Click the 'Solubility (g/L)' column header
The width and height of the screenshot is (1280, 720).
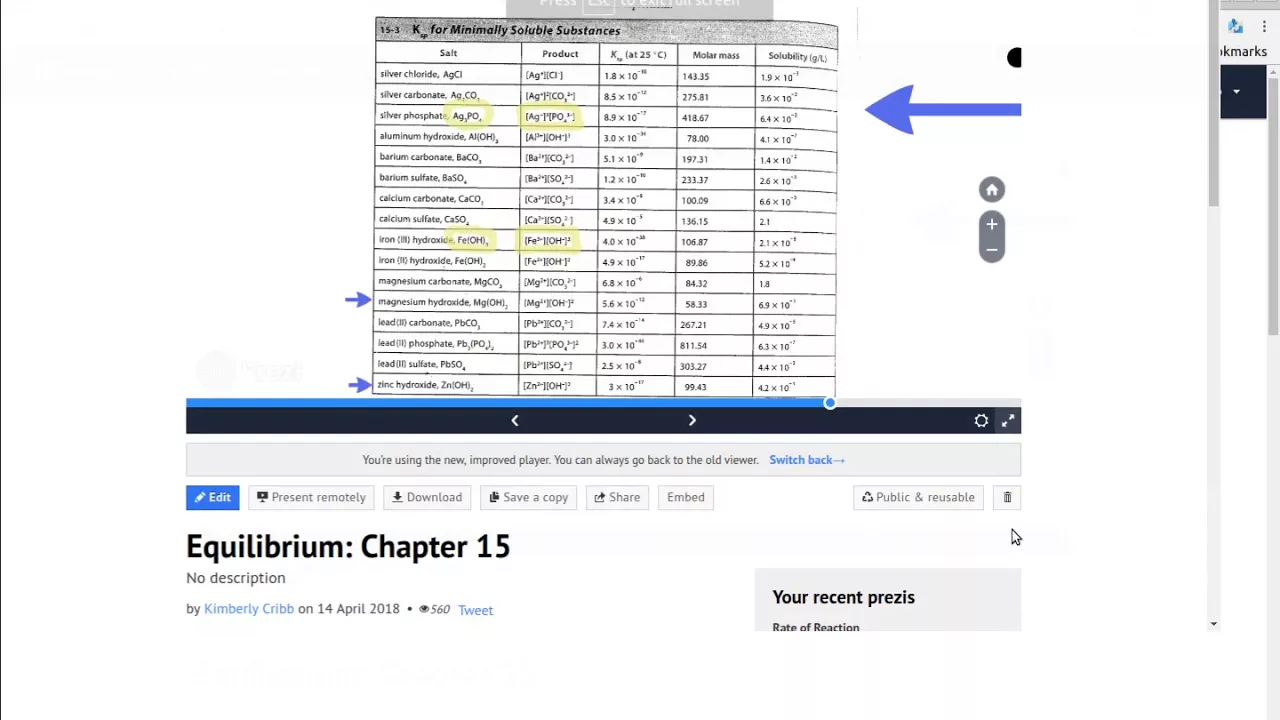tap(797, 57)
